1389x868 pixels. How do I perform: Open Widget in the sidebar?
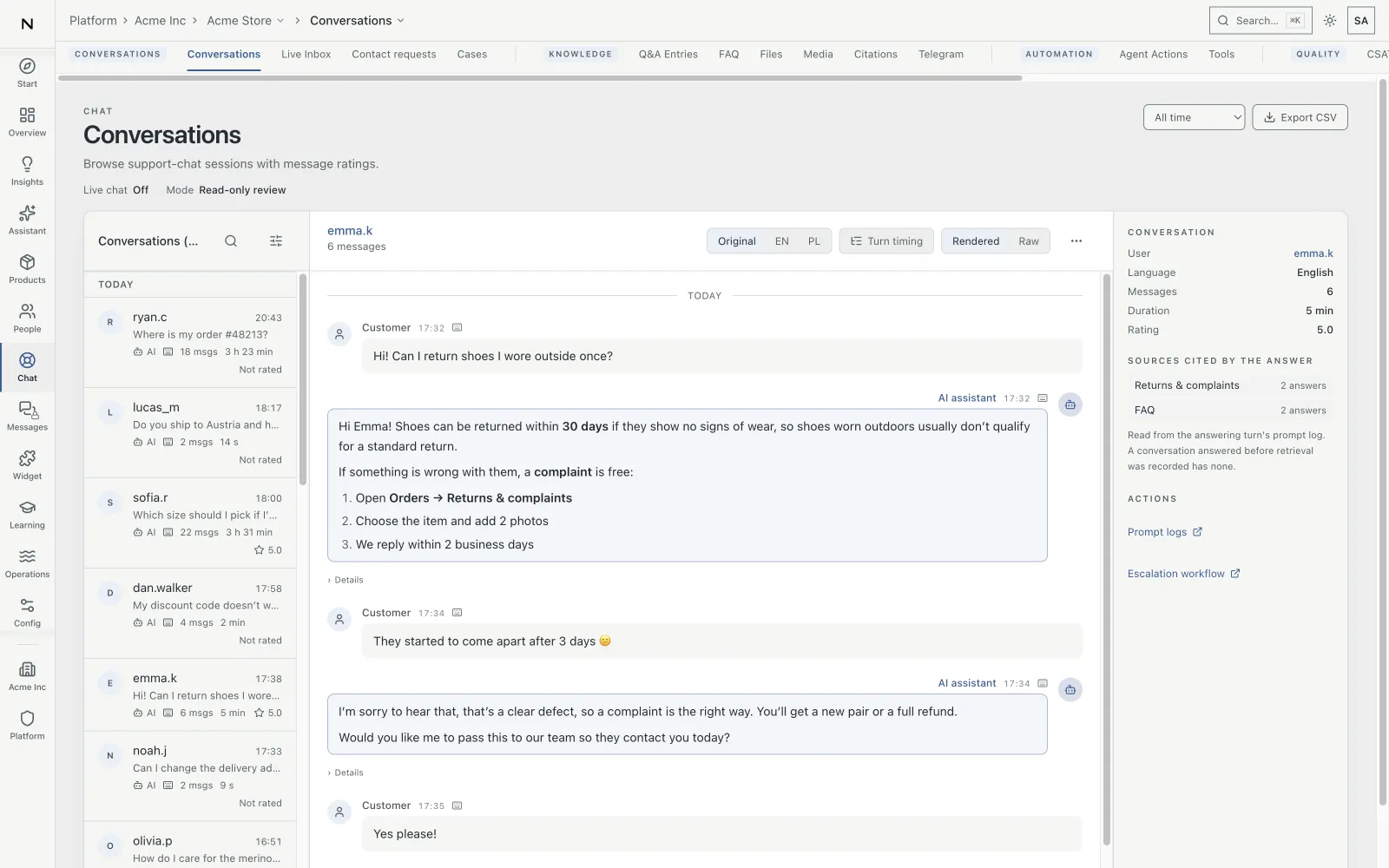(x=27, y=465)
